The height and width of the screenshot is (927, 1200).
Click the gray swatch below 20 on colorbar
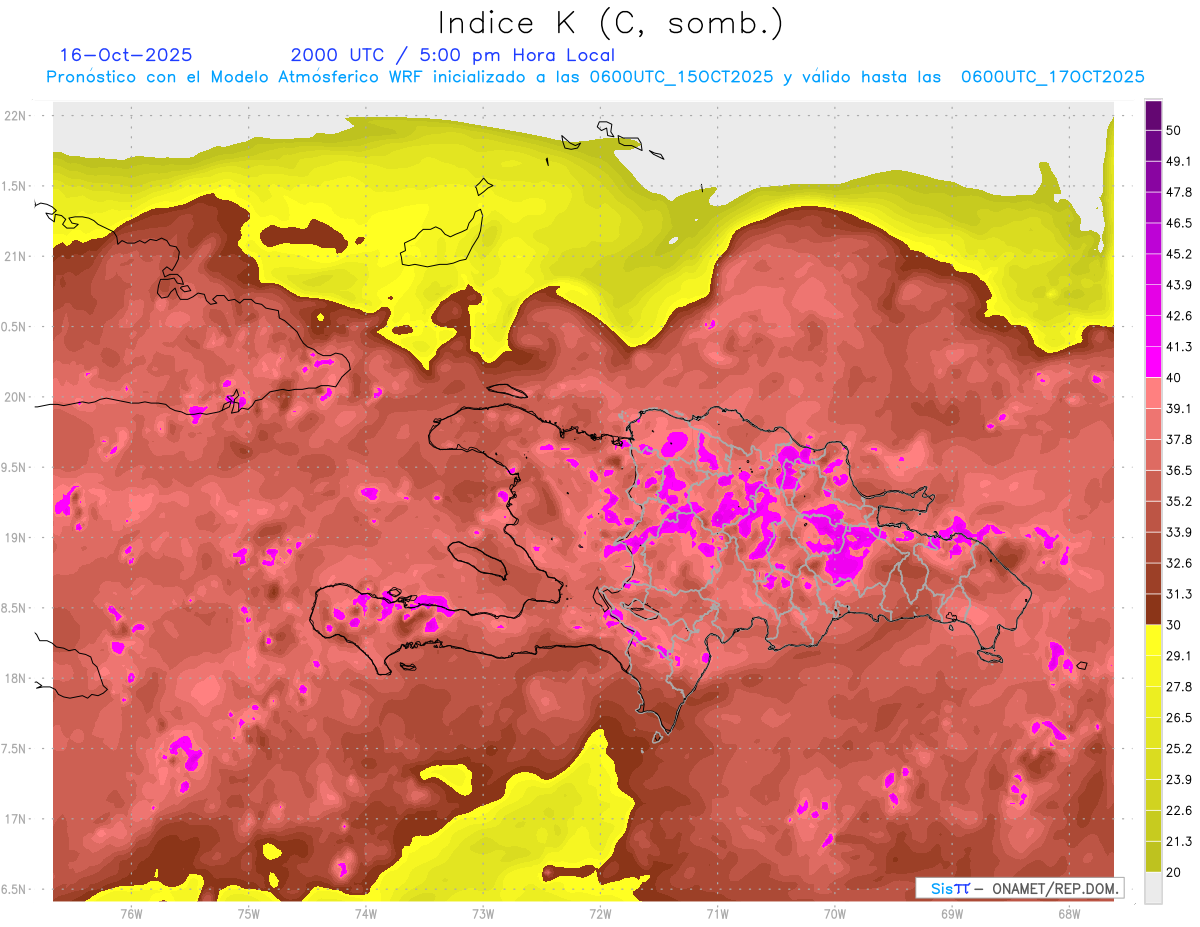[1153, 887]
